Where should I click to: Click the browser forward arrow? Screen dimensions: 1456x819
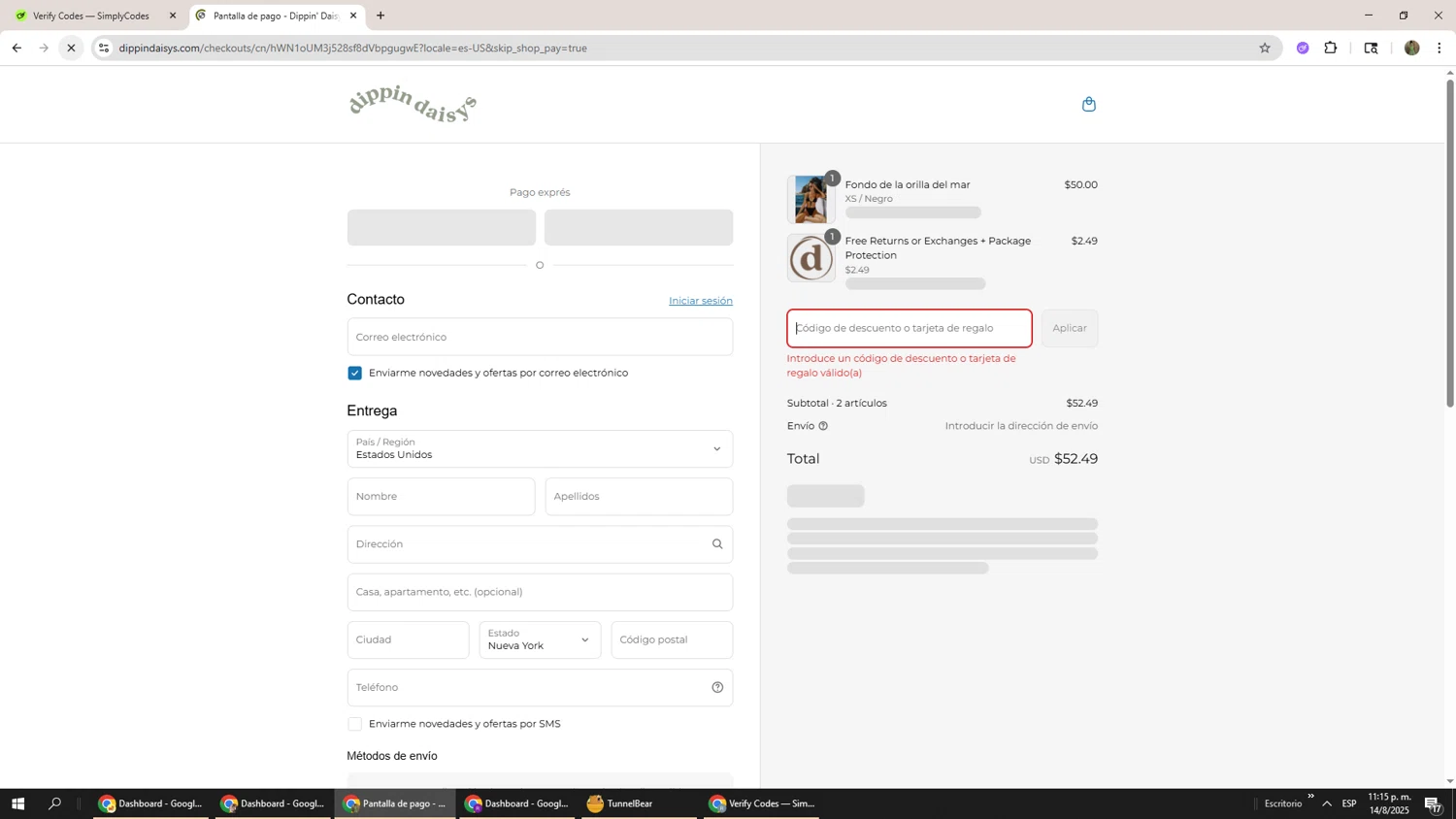click(x=44, y=48)
